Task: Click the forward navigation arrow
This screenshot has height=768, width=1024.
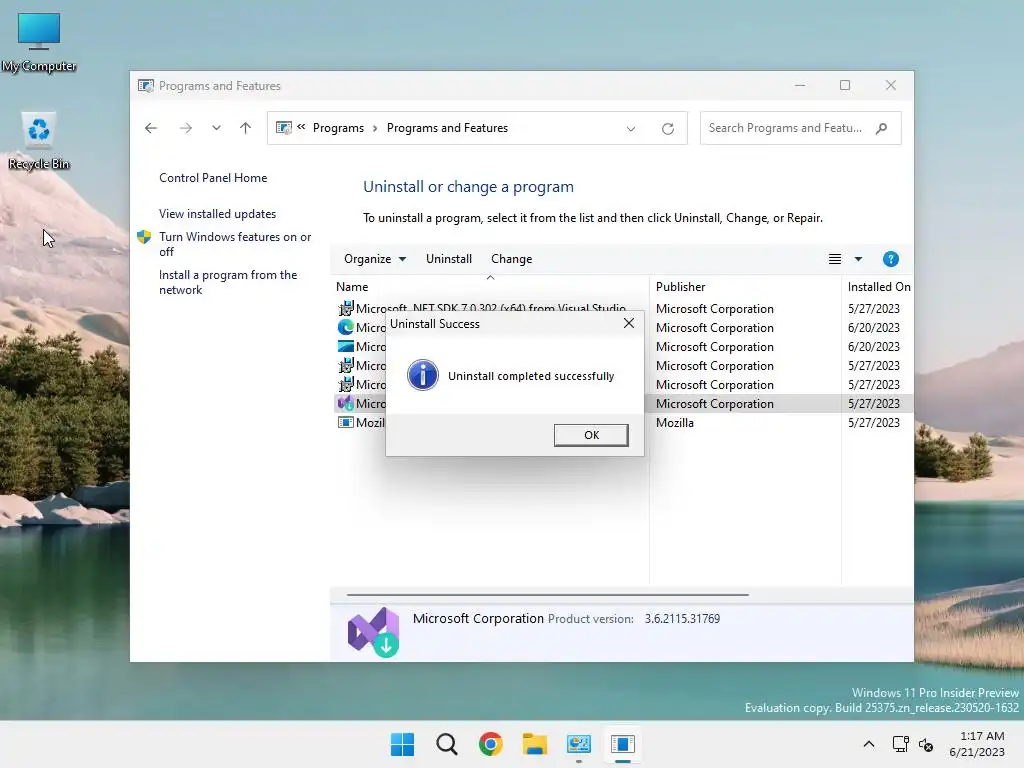Action: pos(185,128)
